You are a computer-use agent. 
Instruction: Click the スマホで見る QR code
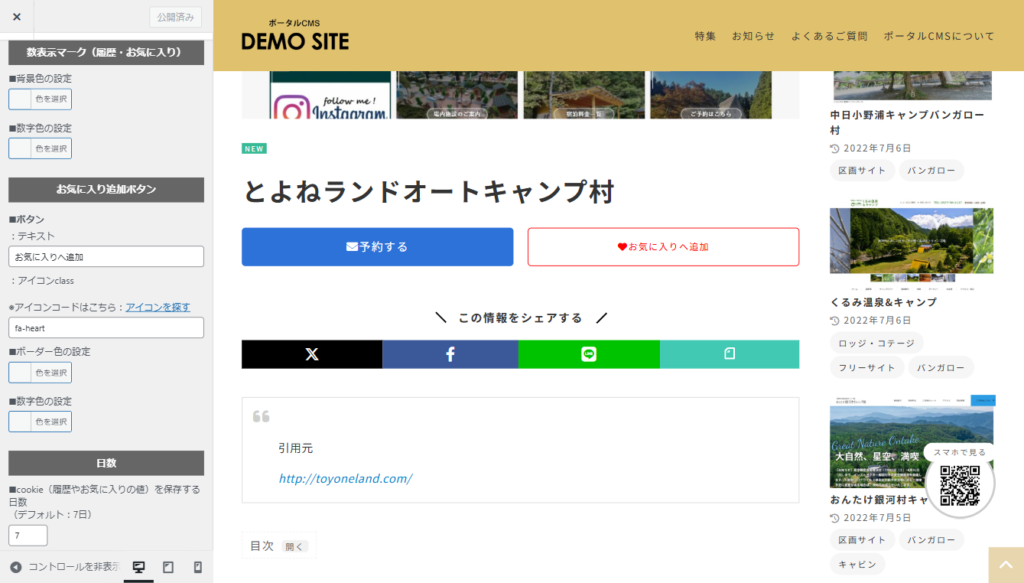[x=960, y=485]
